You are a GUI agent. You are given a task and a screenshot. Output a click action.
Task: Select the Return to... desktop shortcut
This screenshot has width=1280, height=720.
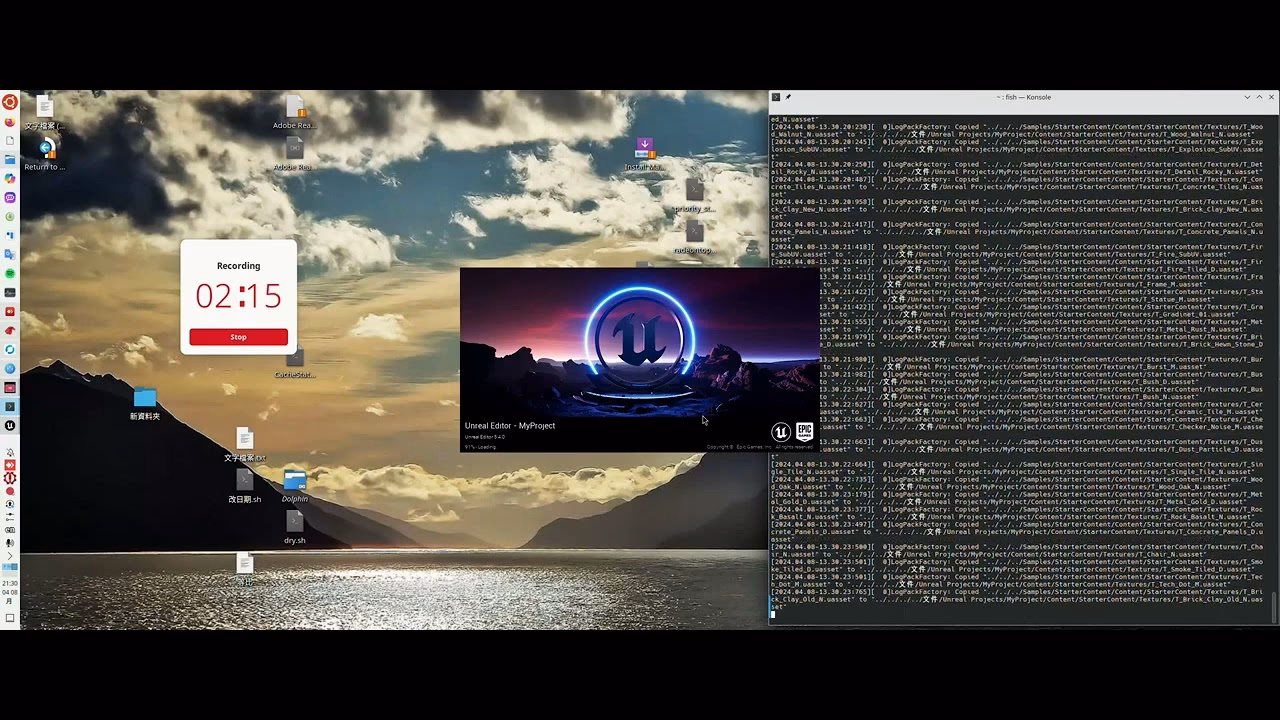pos(45,155)
